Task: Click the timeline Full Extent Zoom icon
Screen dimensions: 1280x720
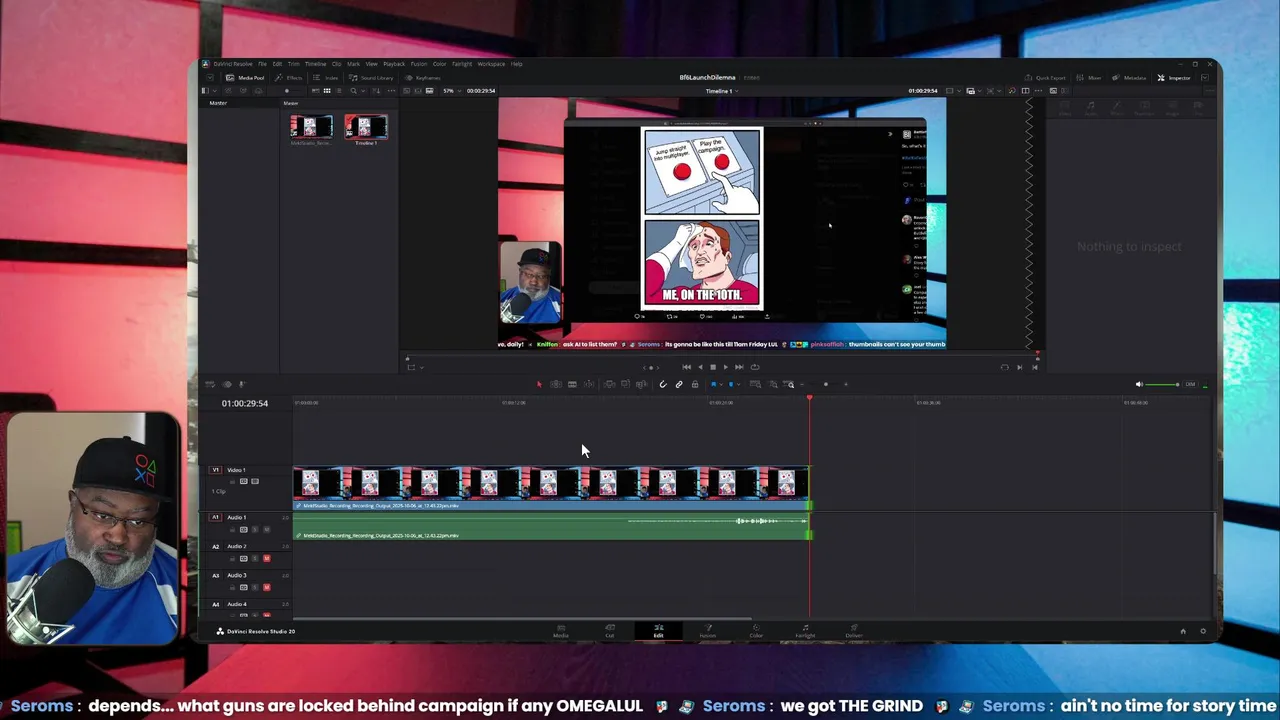Action: pyautogui.click(x=755, y=384)
